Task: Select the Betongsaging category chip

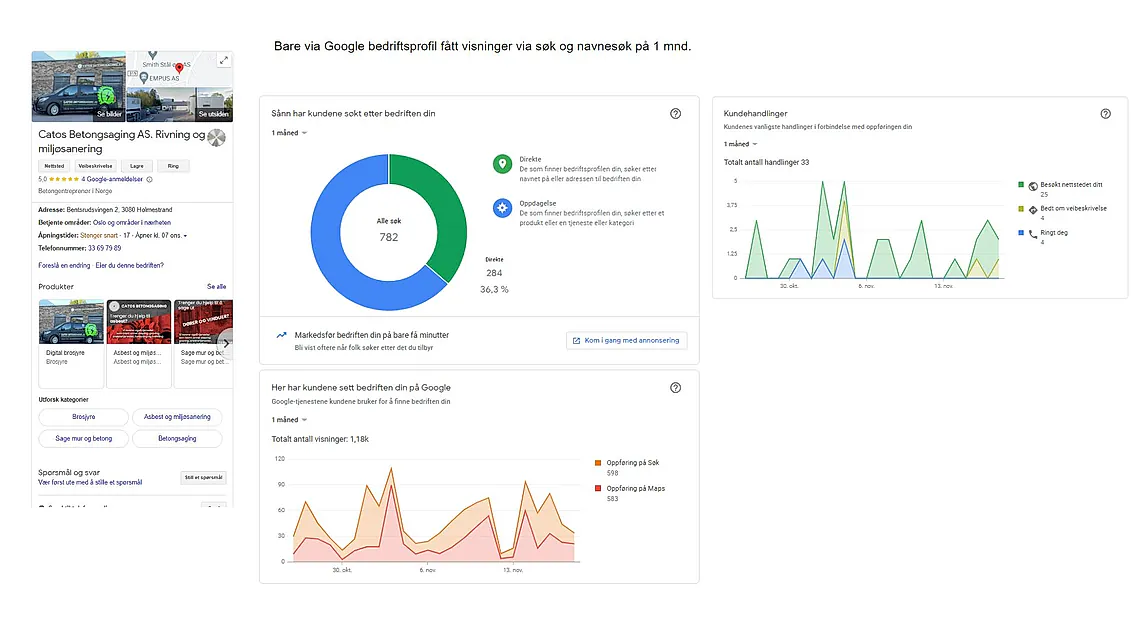Action: [177, 439]
